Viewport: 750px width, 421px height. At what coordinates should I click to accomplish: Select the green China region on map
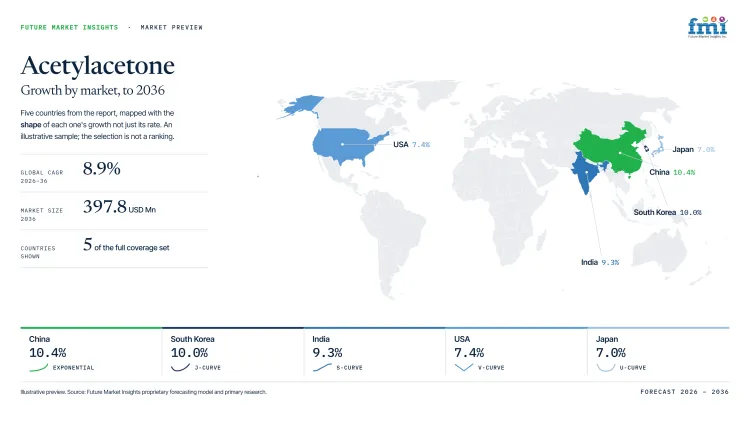(612, 148)
